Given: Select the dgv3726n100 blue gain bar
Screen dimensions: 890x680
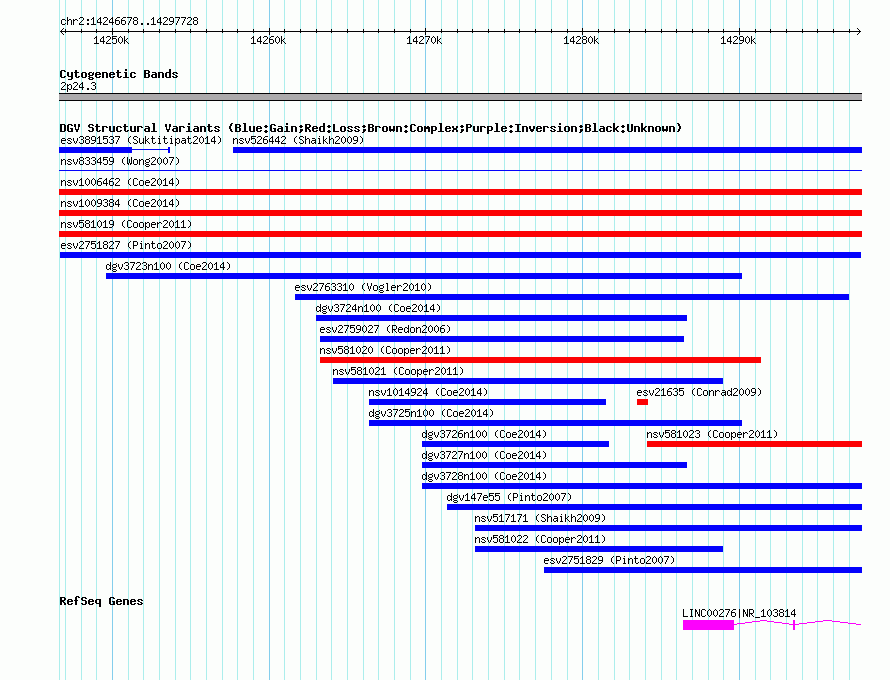Looking at the screenshot, I should (x=515, y=444).
